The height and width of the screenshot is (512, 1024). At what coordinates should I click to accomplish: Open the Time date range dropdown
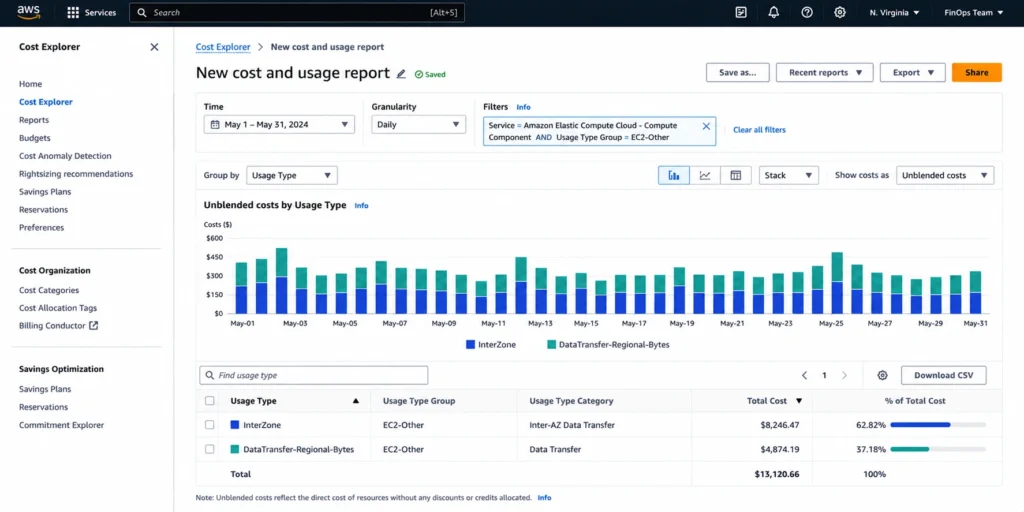(x=279, y=125)
